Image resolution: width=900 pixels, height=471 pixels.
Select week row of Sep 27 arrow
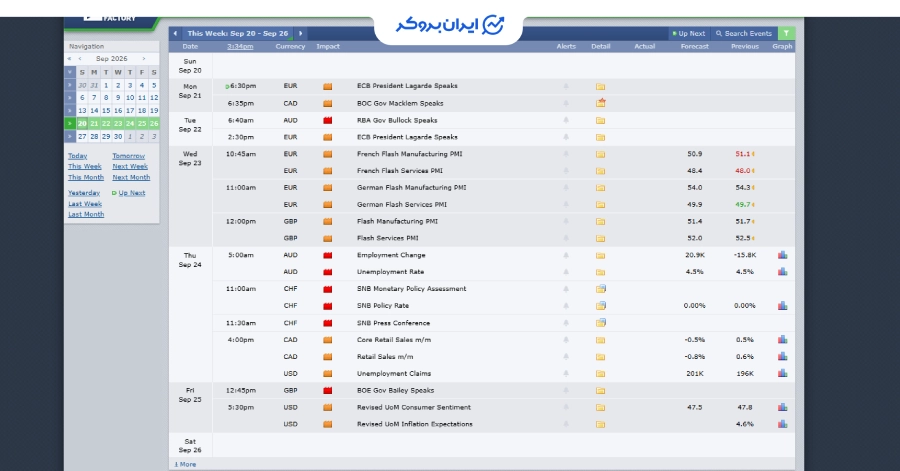[x=69, y=137]
